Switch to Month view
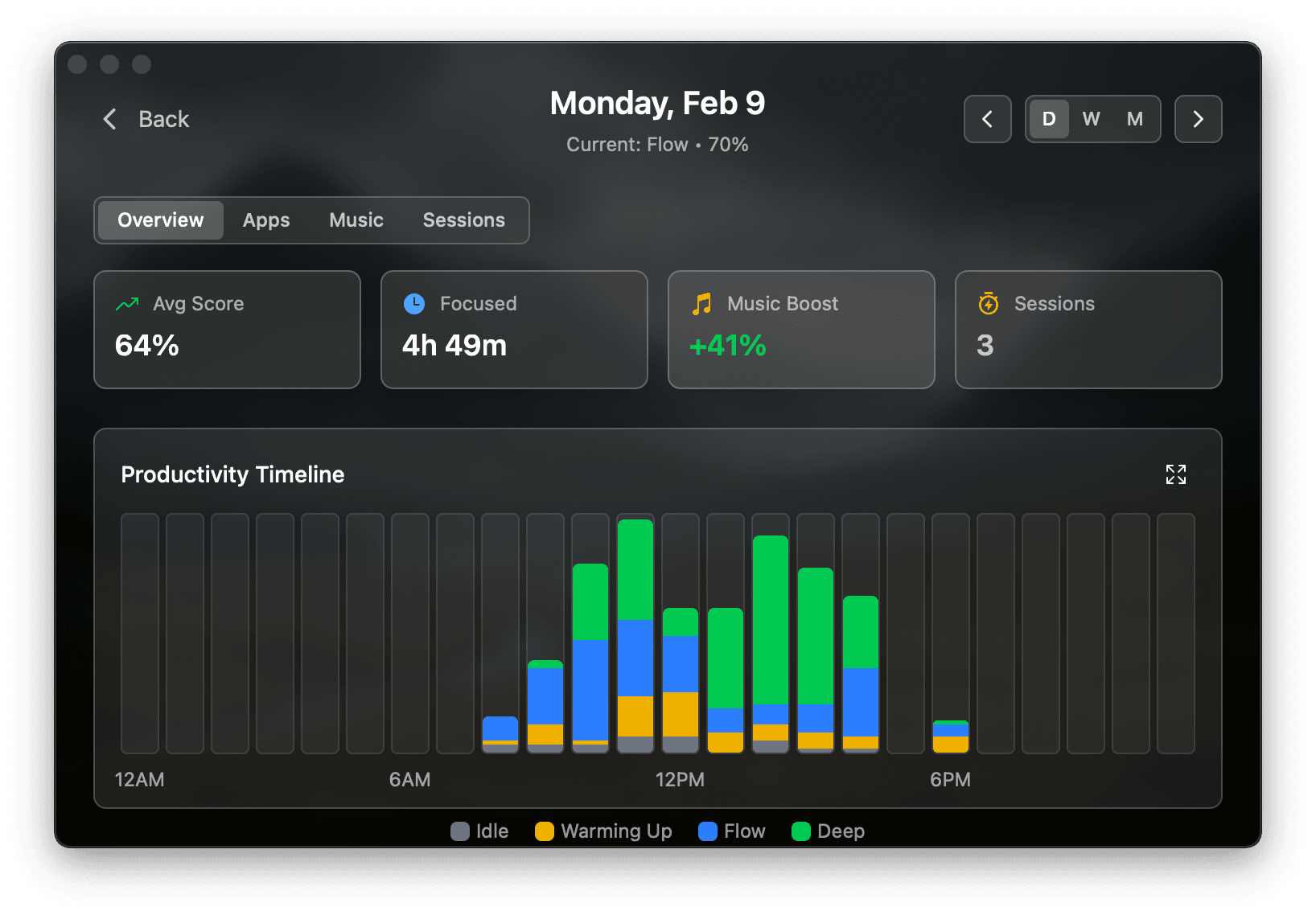This screenshot has width=1316, height=915. pyautogui.click(x=1134, y=119)
